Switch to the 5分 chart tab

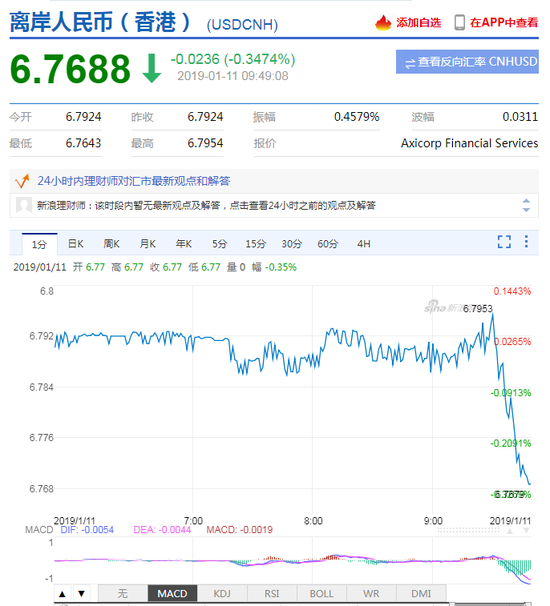[x=219, y=244]
